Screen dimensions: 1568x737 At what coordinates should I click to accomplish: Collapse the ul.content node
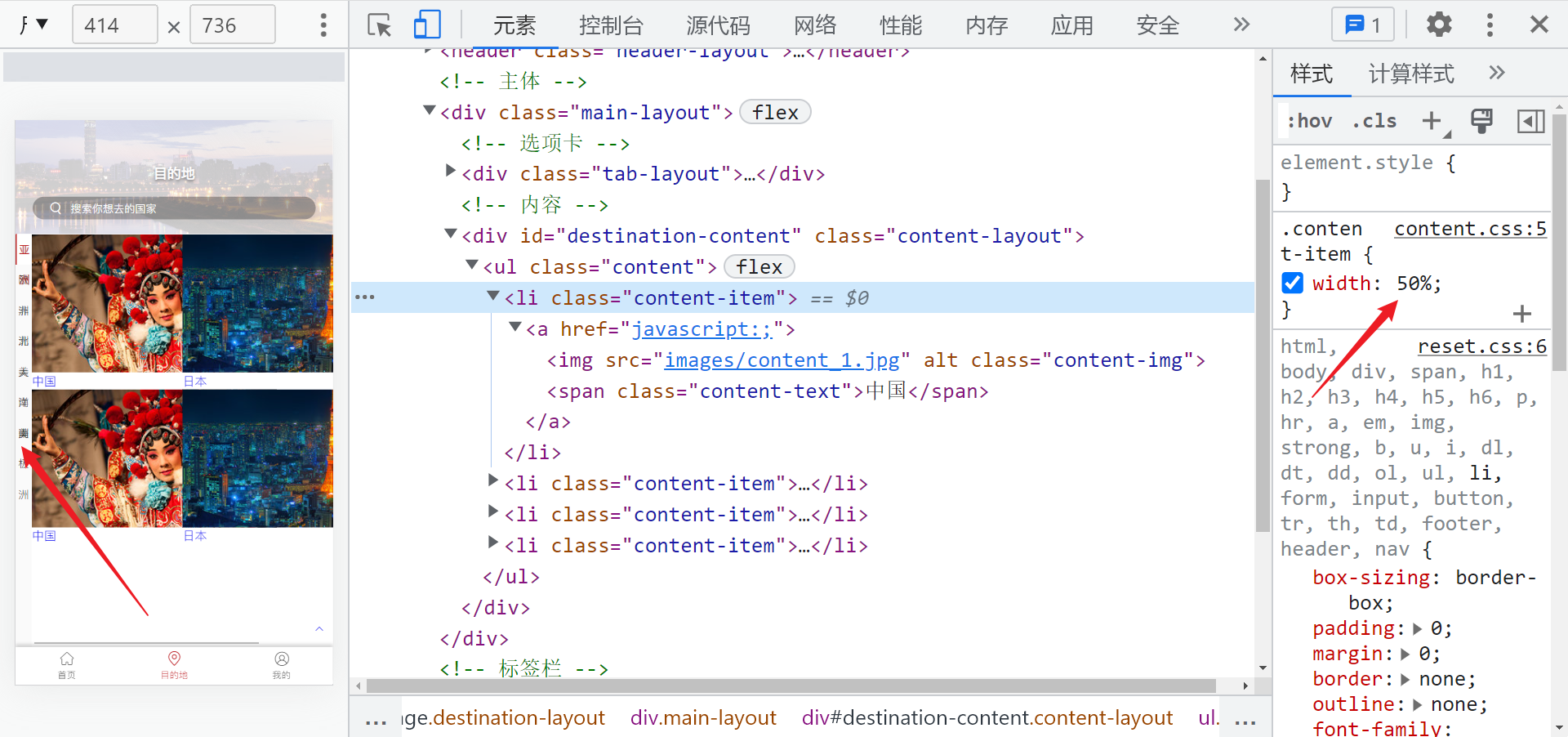(x=471, y=265)
